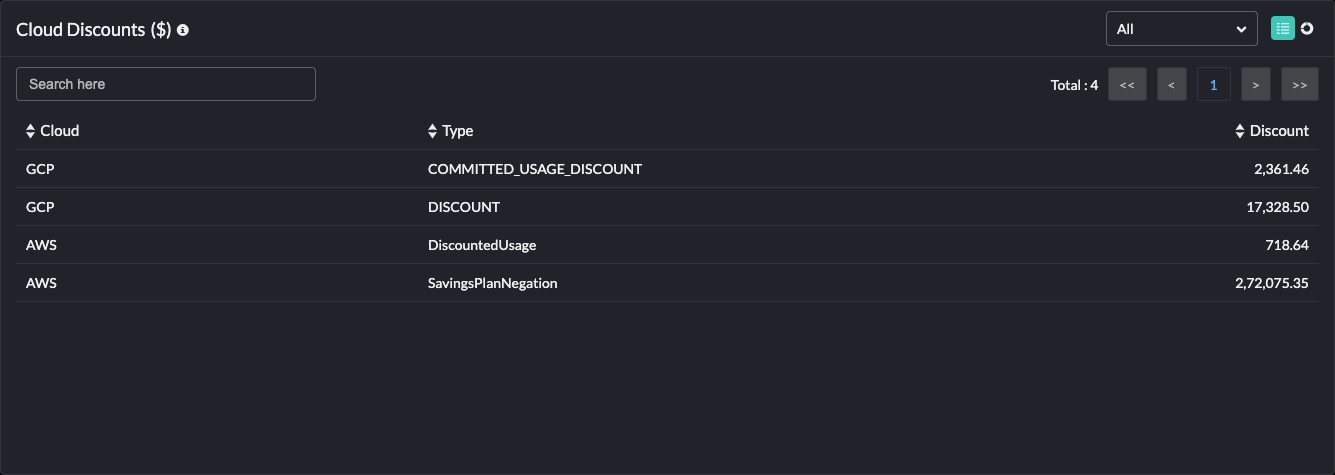
Task: Click the info icon beside Cloud Discounts
Action: coord(183,30)
